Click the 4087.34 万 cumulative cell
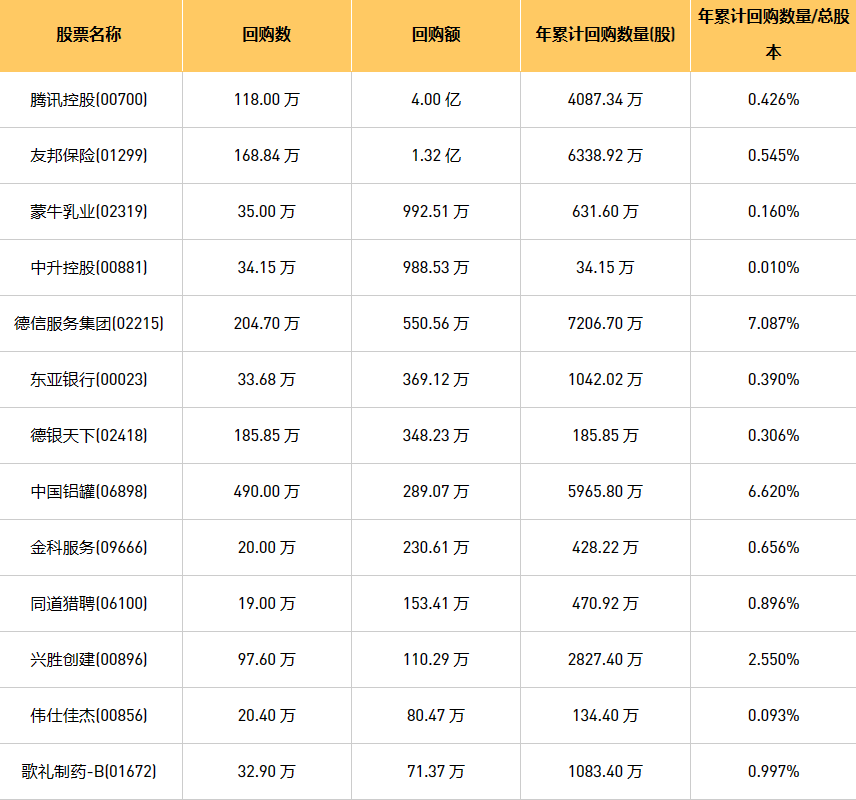Screen dimensions: 856x800 tap(605, 99)
